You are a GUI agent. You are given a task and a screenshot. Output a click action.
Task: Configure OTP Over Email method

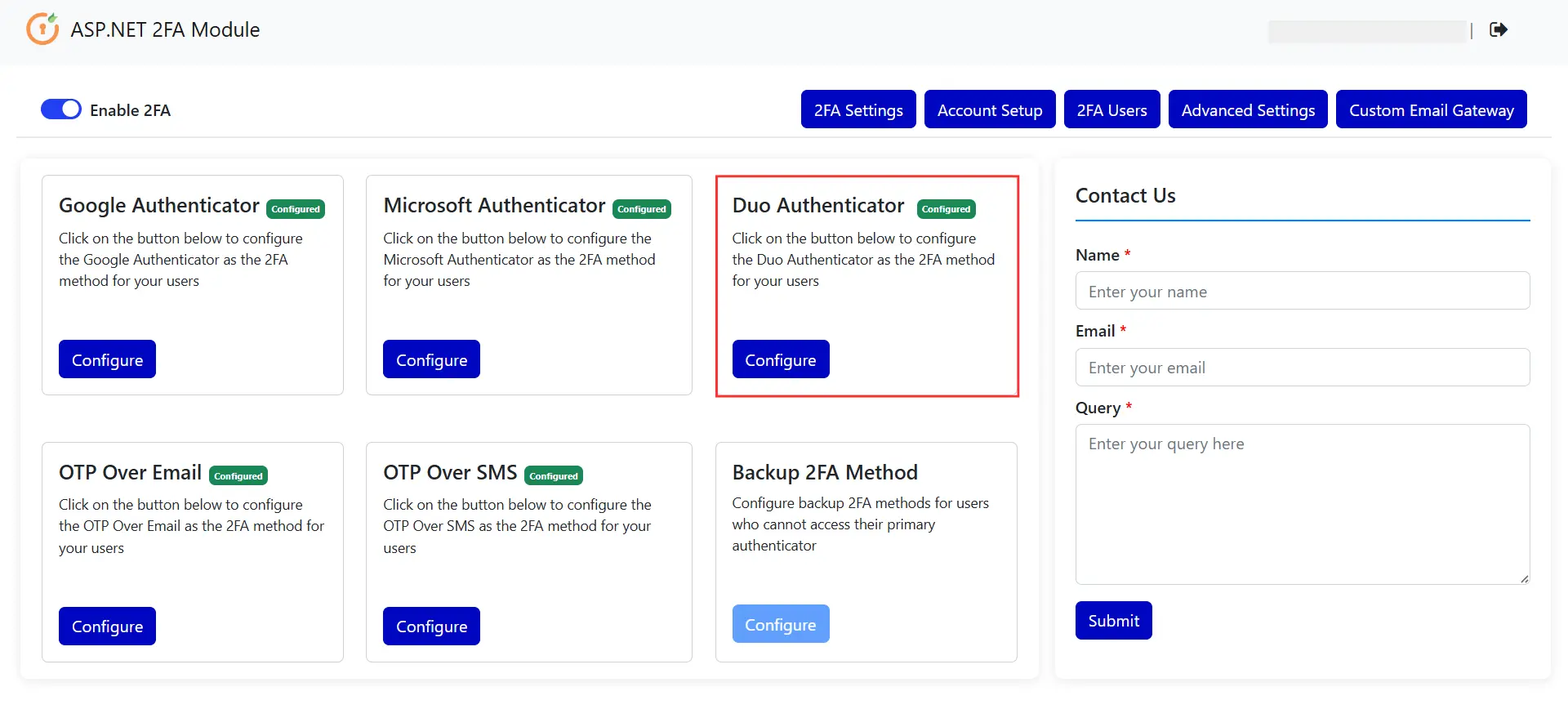pos(107,626)
